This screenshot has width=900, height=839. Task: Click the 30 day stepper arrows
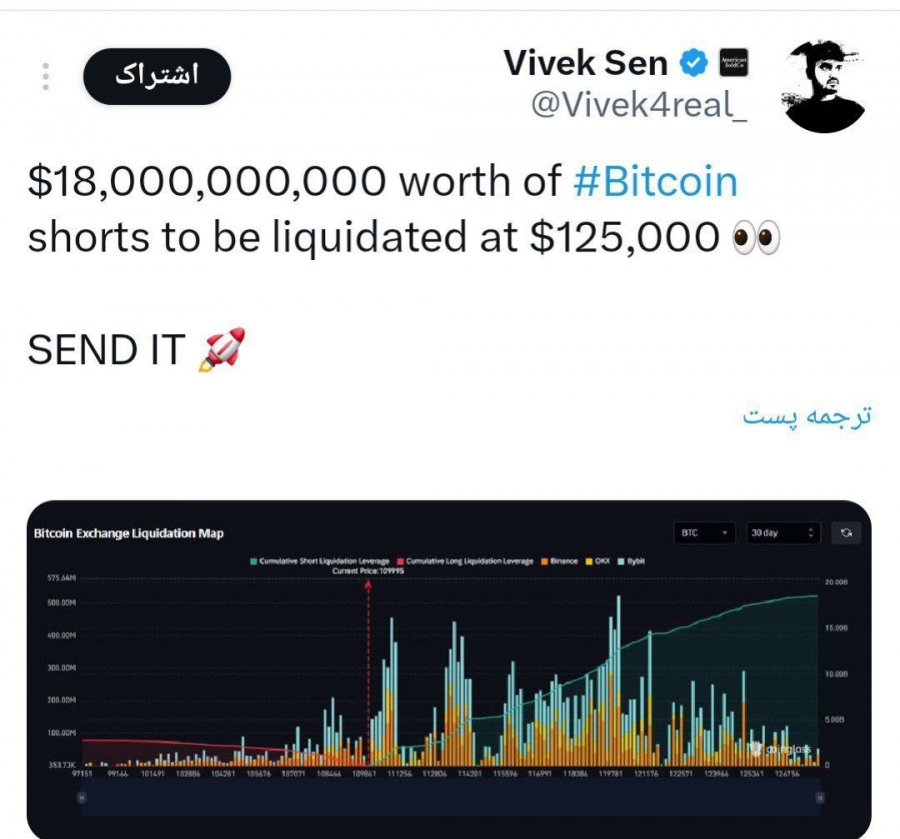coord(810,532)
